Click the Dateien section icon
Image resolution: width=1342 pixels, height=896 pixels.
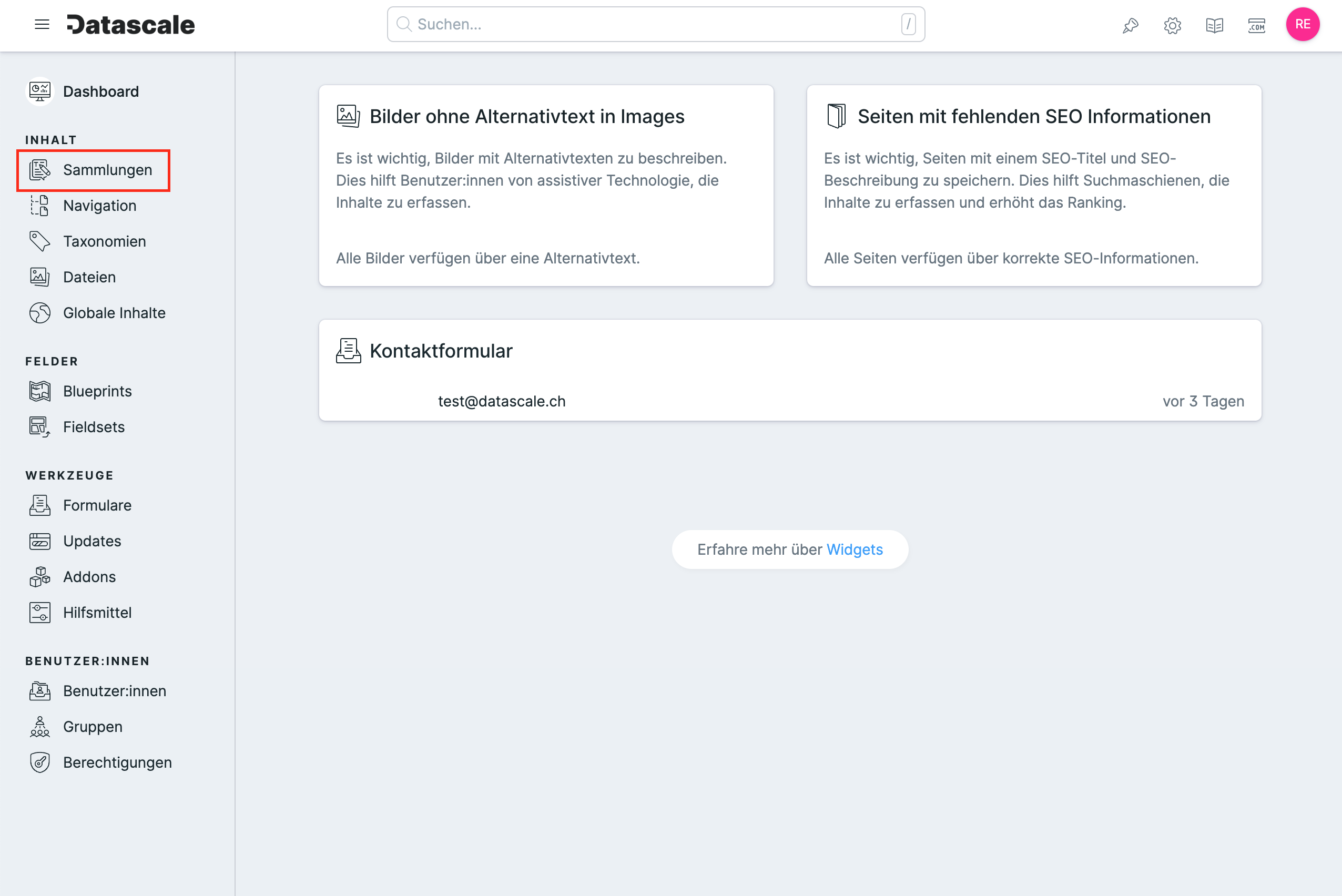(x=40, y=277)
